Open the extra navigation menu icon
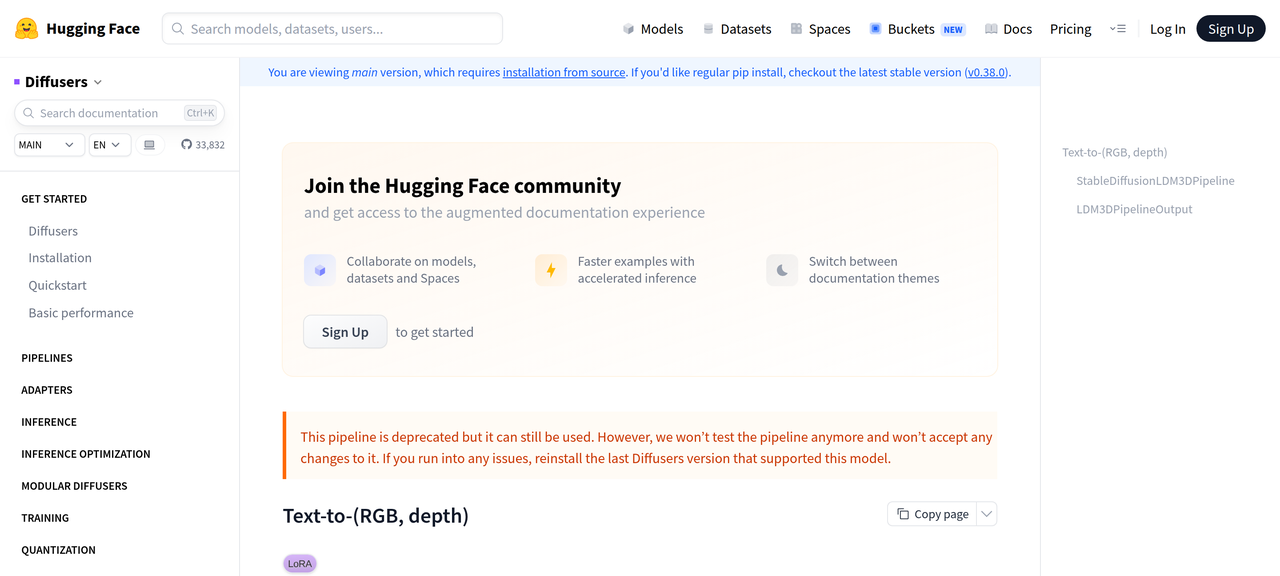This screenshot has width=1280, height=576. pos(1118,29)
